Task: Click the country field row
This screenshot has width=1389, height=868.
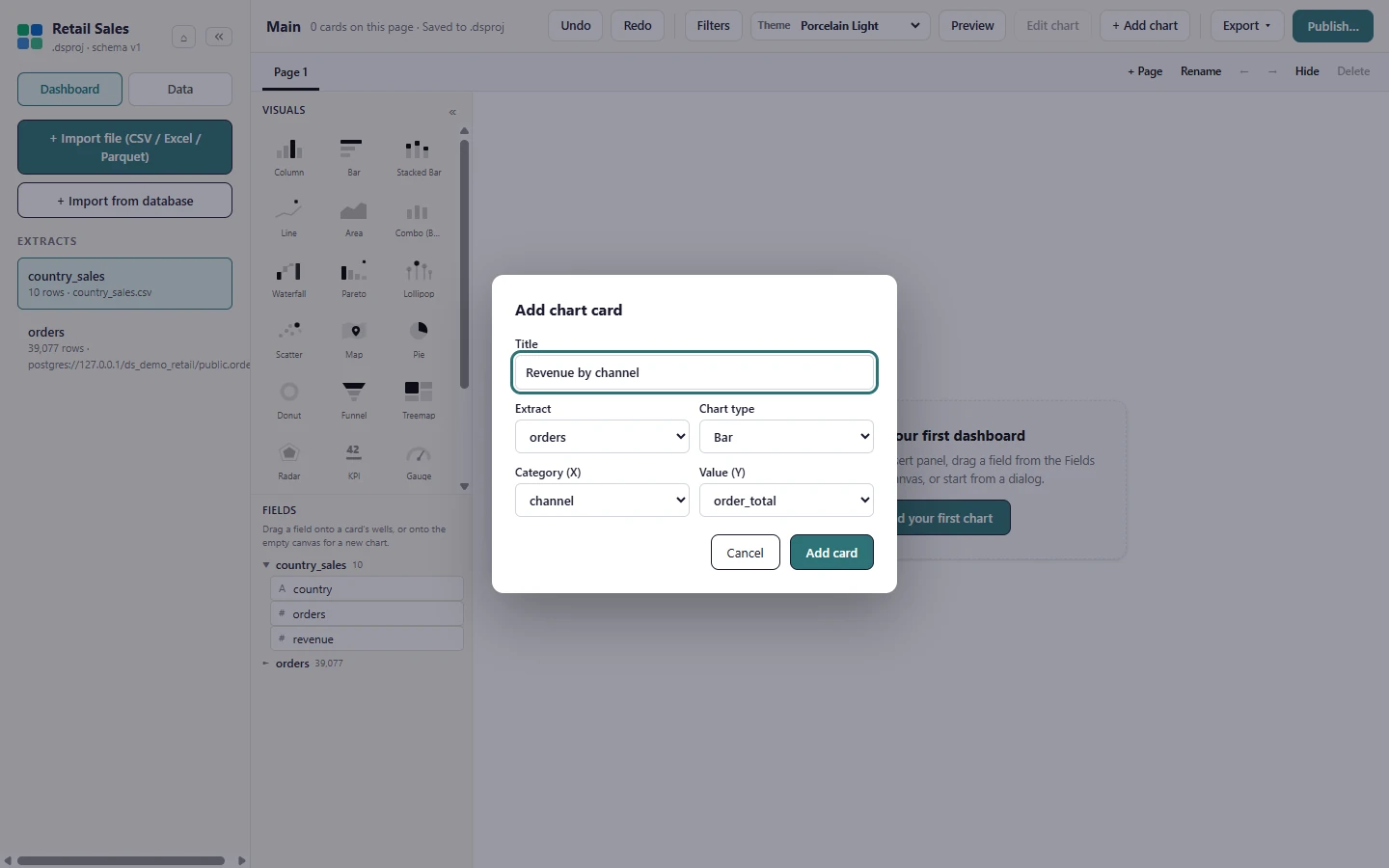Action: click(x=367, y=589)
